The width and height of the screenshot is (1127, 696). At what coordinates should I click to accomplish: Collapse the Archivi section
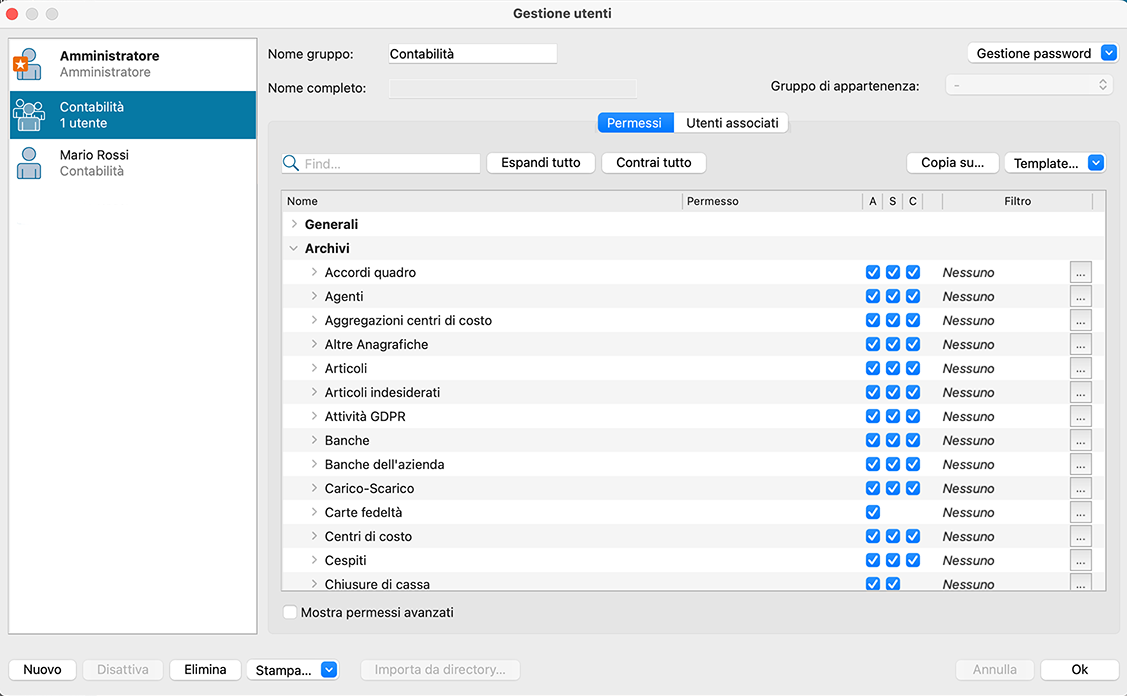tap(294, 249)
